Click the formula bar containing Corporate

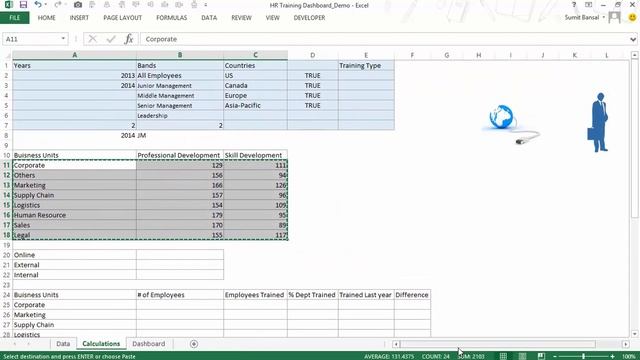[x=384, y=39]
